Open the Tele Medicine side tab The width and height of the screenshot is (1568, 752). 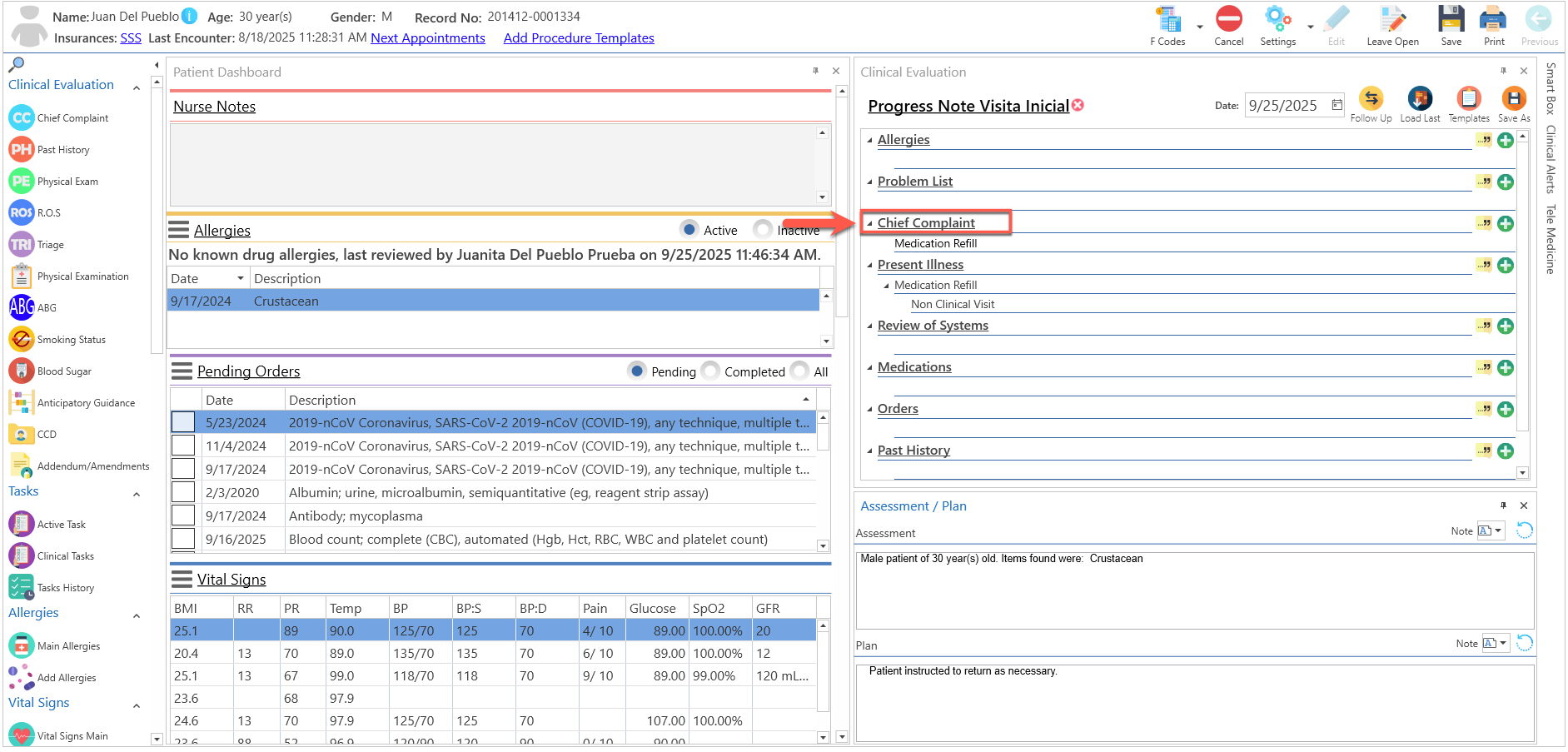click(1551, 239)
